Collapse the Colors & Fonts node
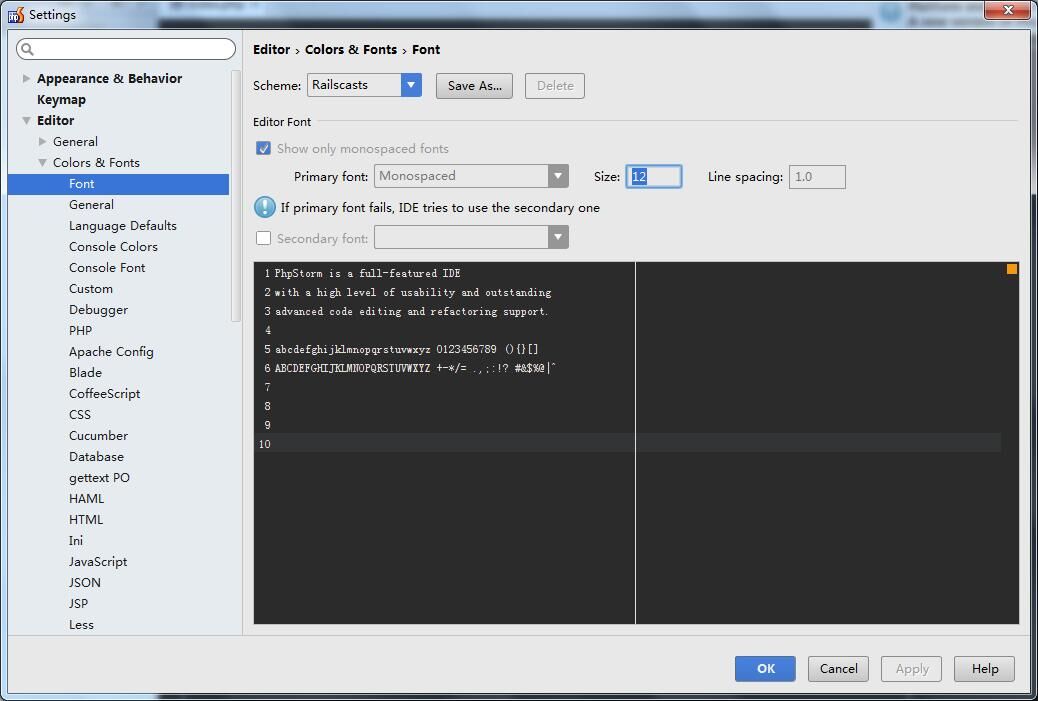The width and height of the screenshot is (1038, 701). pos(42,163)
